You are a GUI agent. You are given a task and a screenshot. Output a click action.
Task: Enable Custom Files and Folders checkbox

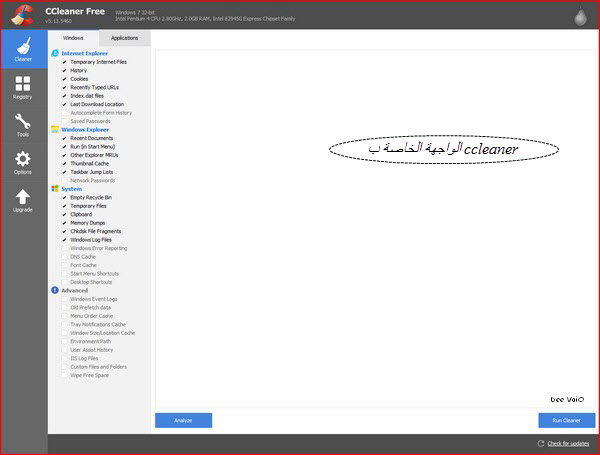(x=64, y=367)
